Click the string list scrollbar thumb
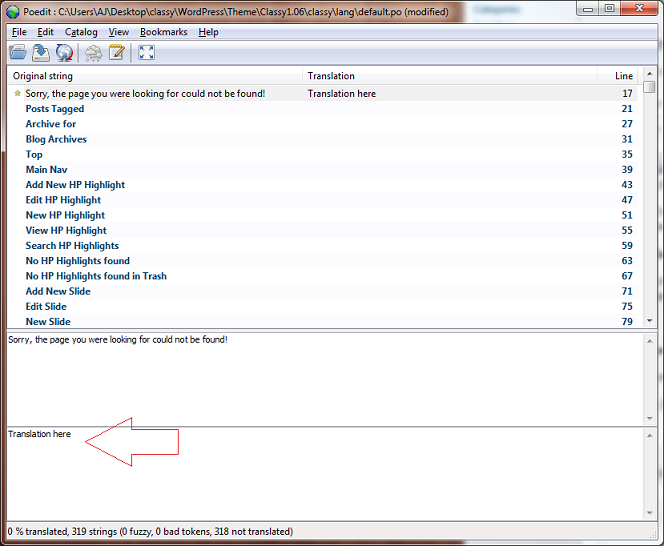This screenshot has width=664, height=546. [x=649, y=87]
